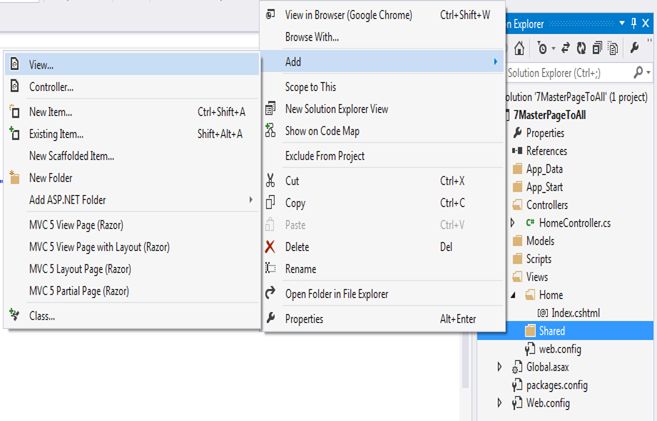The image size is (657, 421).
Task: Click the Class icon in the submenu
Action: pos(14,315)
